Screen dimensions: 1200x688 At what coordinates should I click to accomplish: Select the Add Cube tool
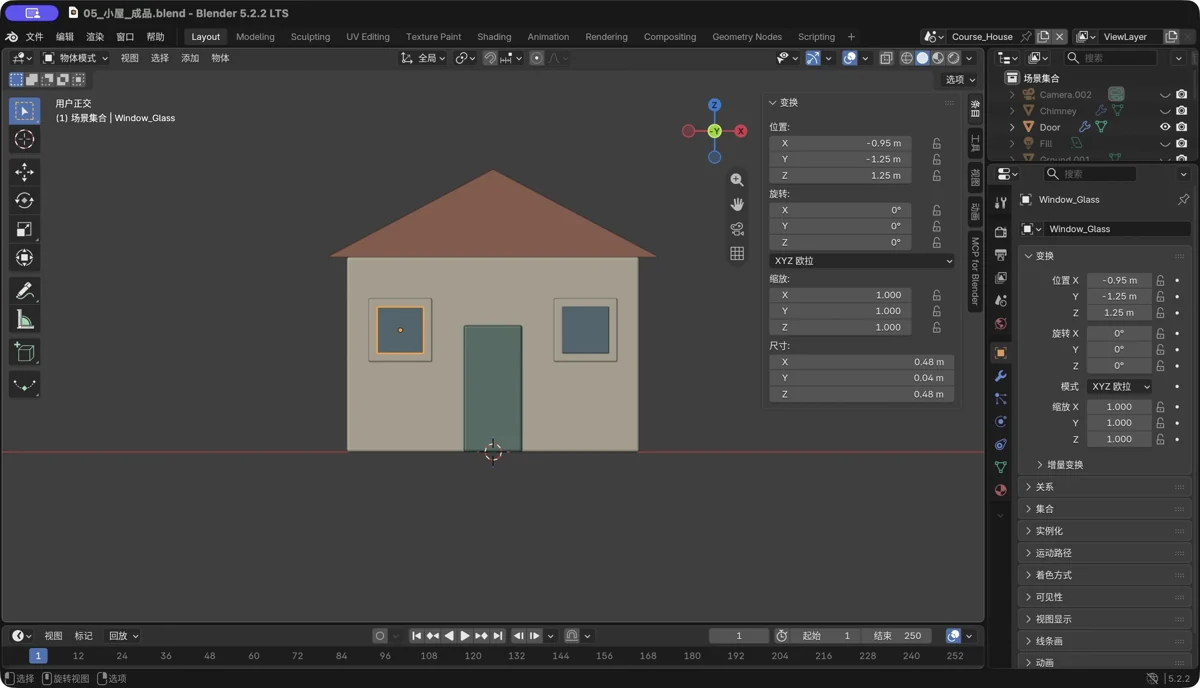coord(25,352)
